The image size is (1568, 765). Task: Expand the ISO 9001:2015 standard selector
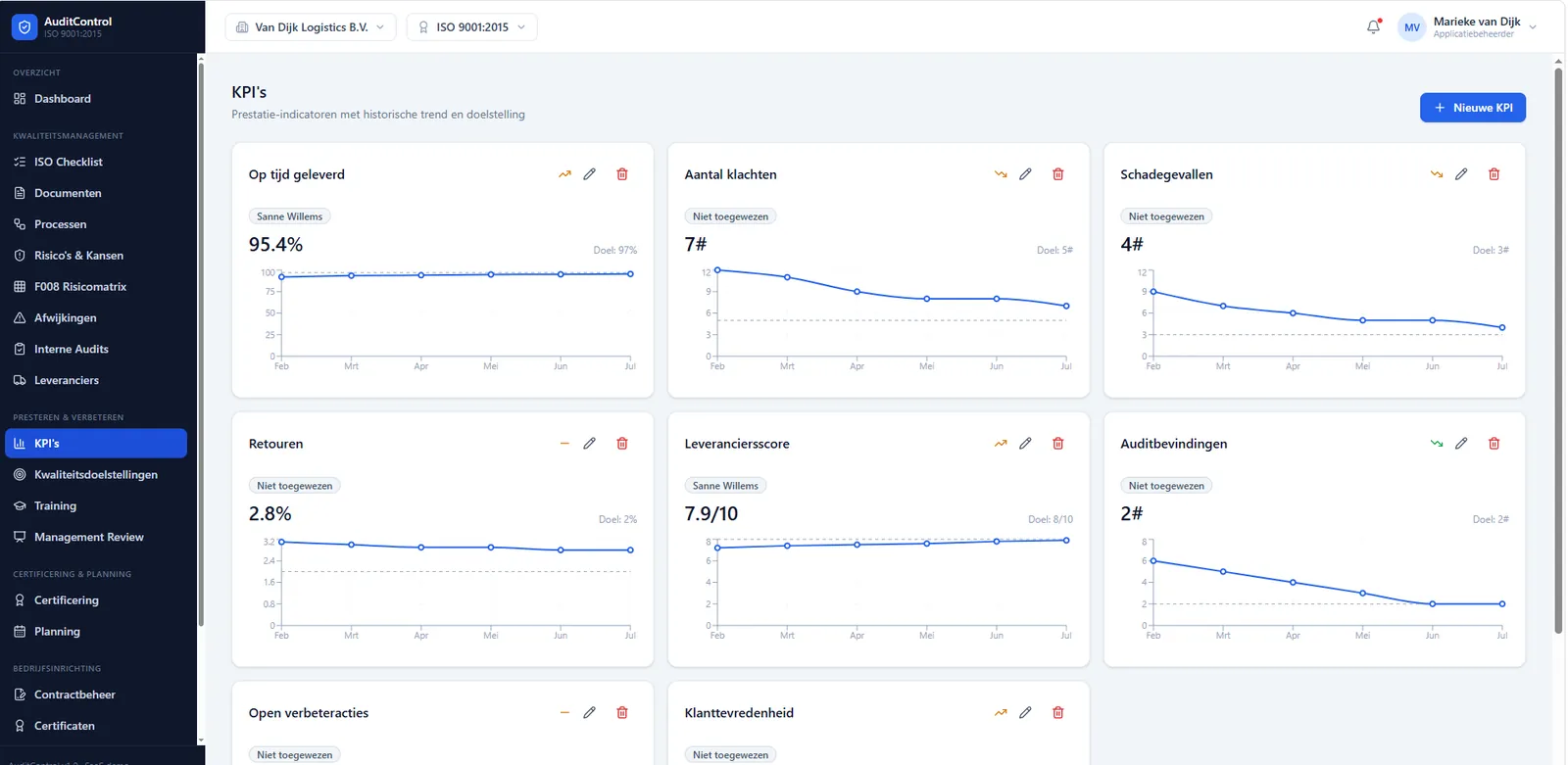click(x=471, y=26)
